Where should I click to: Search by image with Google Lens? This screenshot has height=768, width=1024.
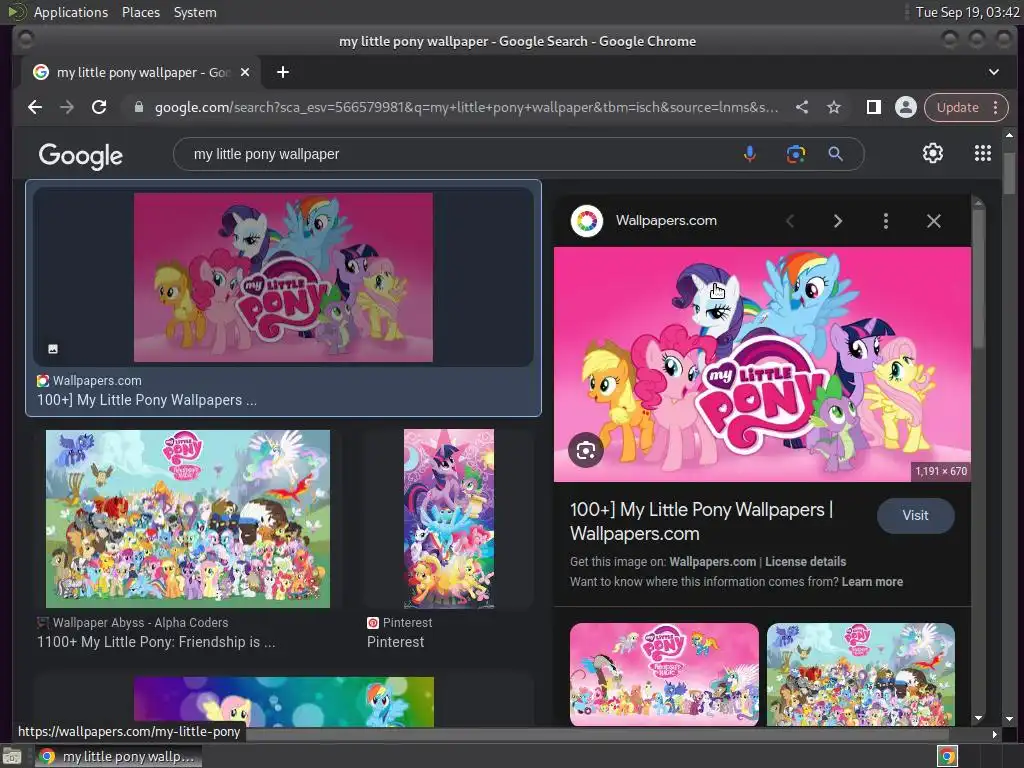click(x=795, y=154)
